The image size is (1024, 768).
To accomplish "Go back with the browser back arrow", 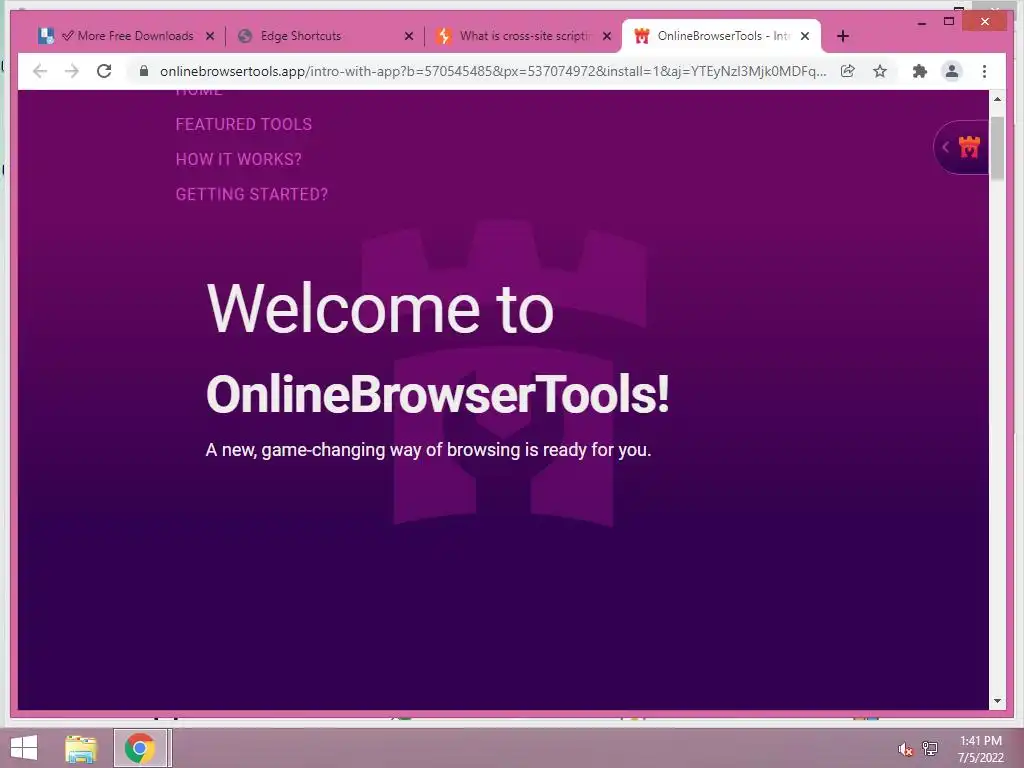I will [x=40, y=71].
